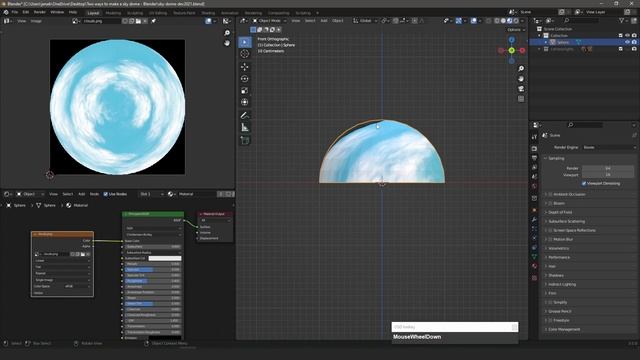Open the Slot 1 material slot dropdown
640x360 pixels.
(x=151, y=194)
